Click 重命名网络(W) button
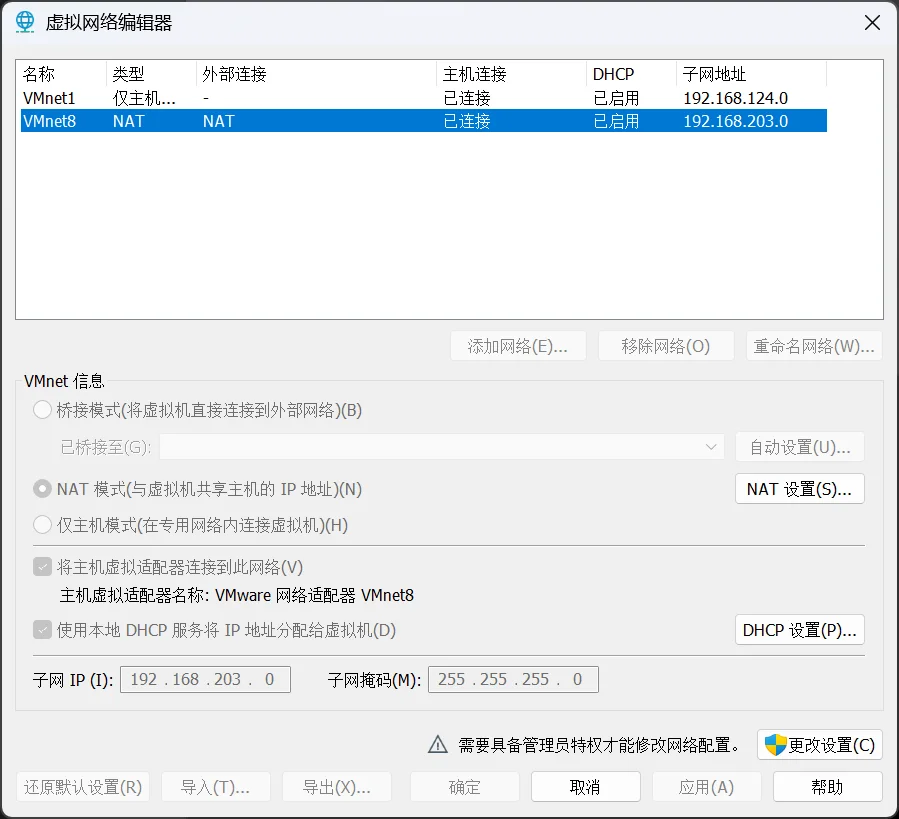Screen dimensions: 899x819 [x=814, y=346]
